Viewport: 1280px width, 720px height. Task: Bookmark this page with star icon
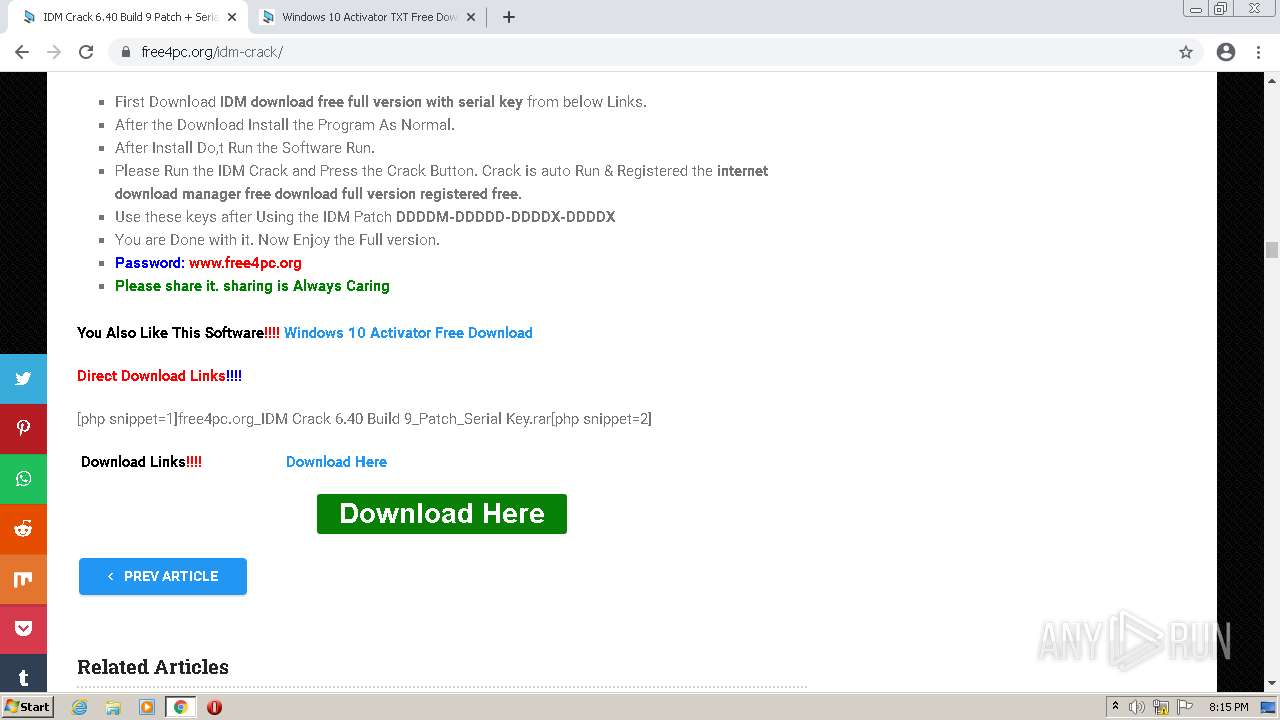pyautogui.click(x=1186, y=52)
